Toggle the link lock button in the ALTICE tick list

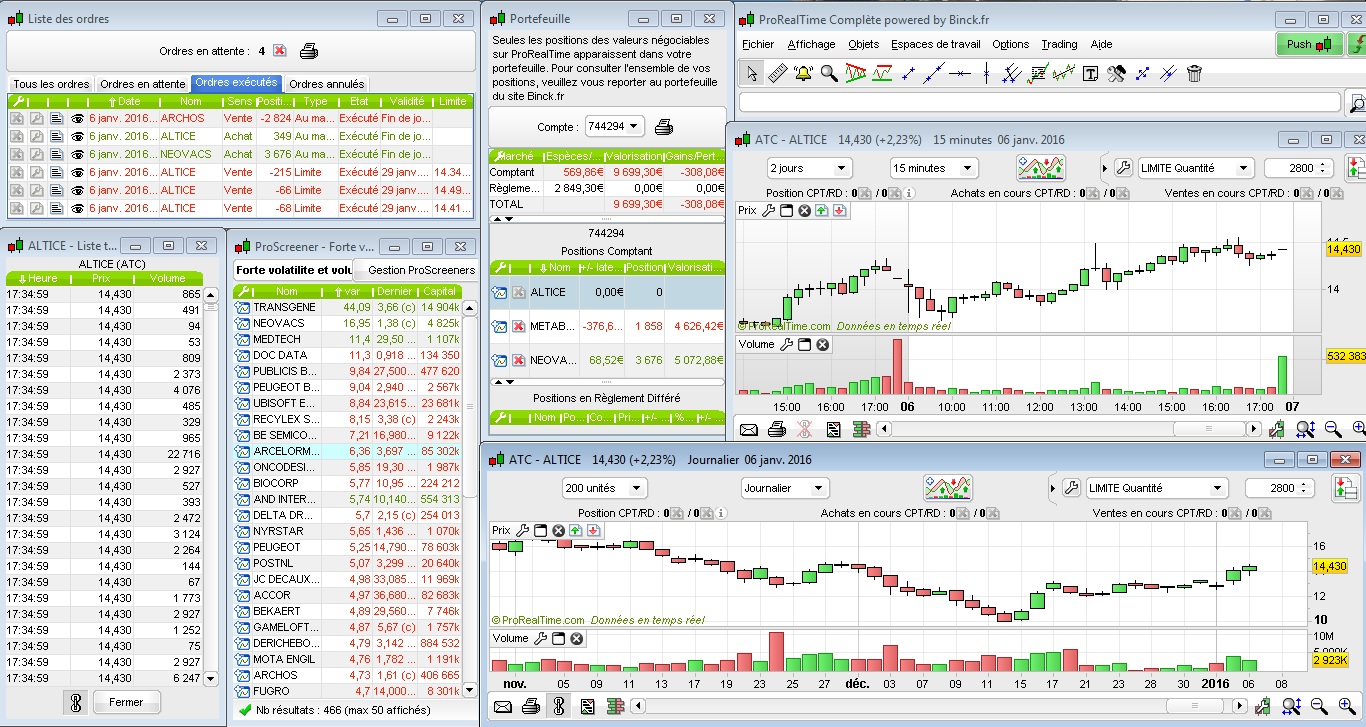pyautogui.click(x=75, y=702)
